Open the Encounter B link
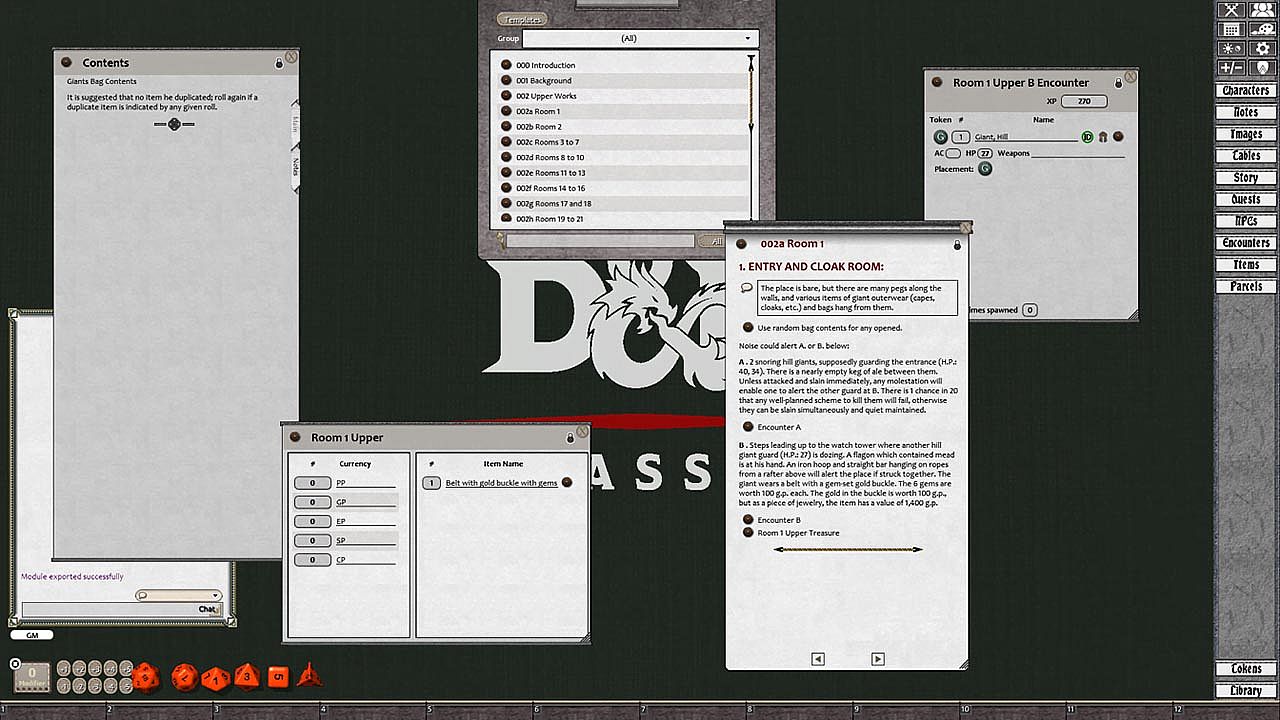This screenshot has height=720, width=1280. [x=748, y=520]
